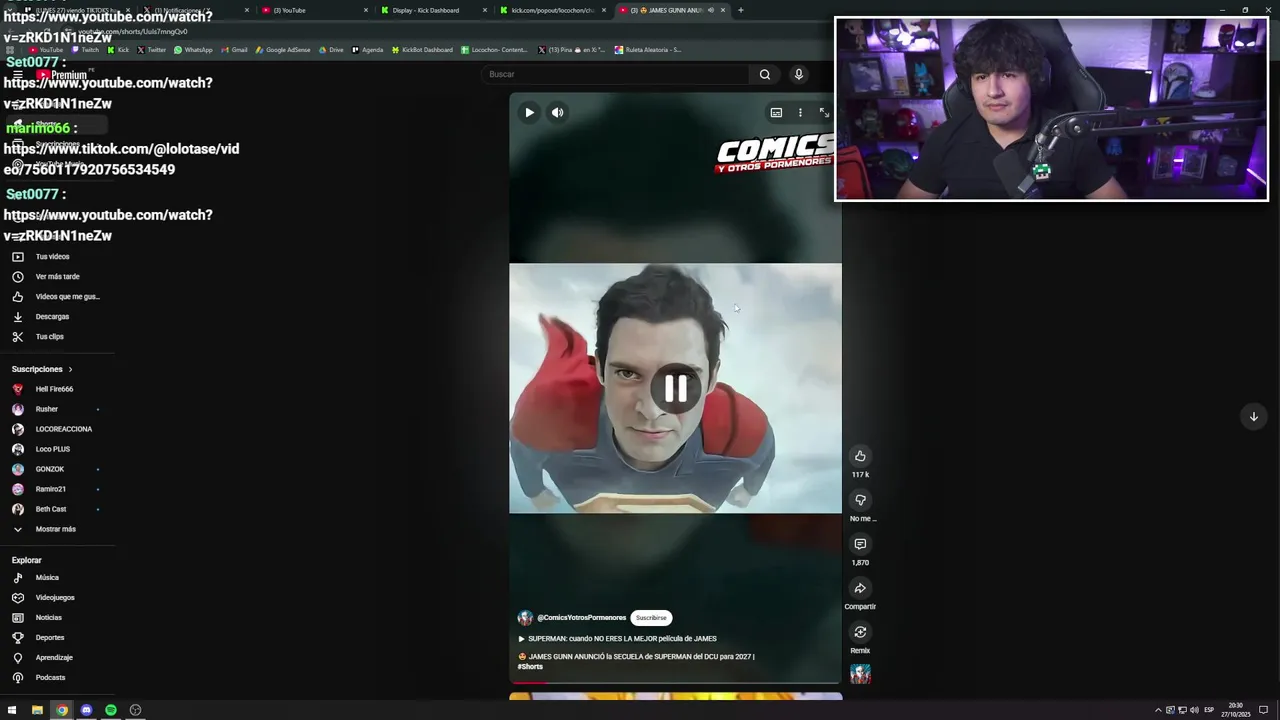Viewport: 1280px width, 720px height.
Task: Open Deportes under Explorar
Action: 50,638
